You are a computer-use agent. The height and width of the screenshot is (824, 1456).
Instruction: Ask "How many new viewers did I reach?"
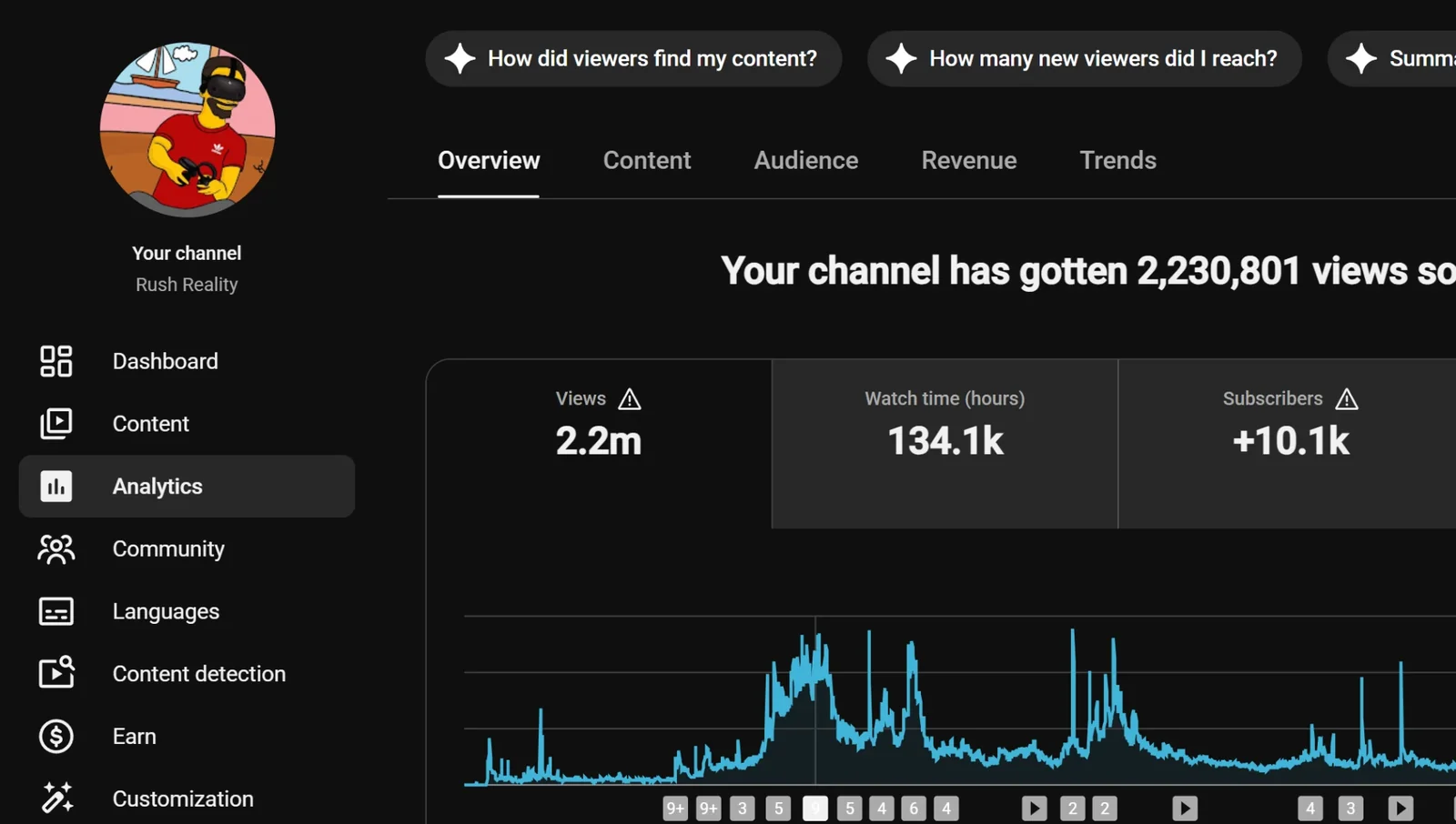click(x=1085, y=59)
